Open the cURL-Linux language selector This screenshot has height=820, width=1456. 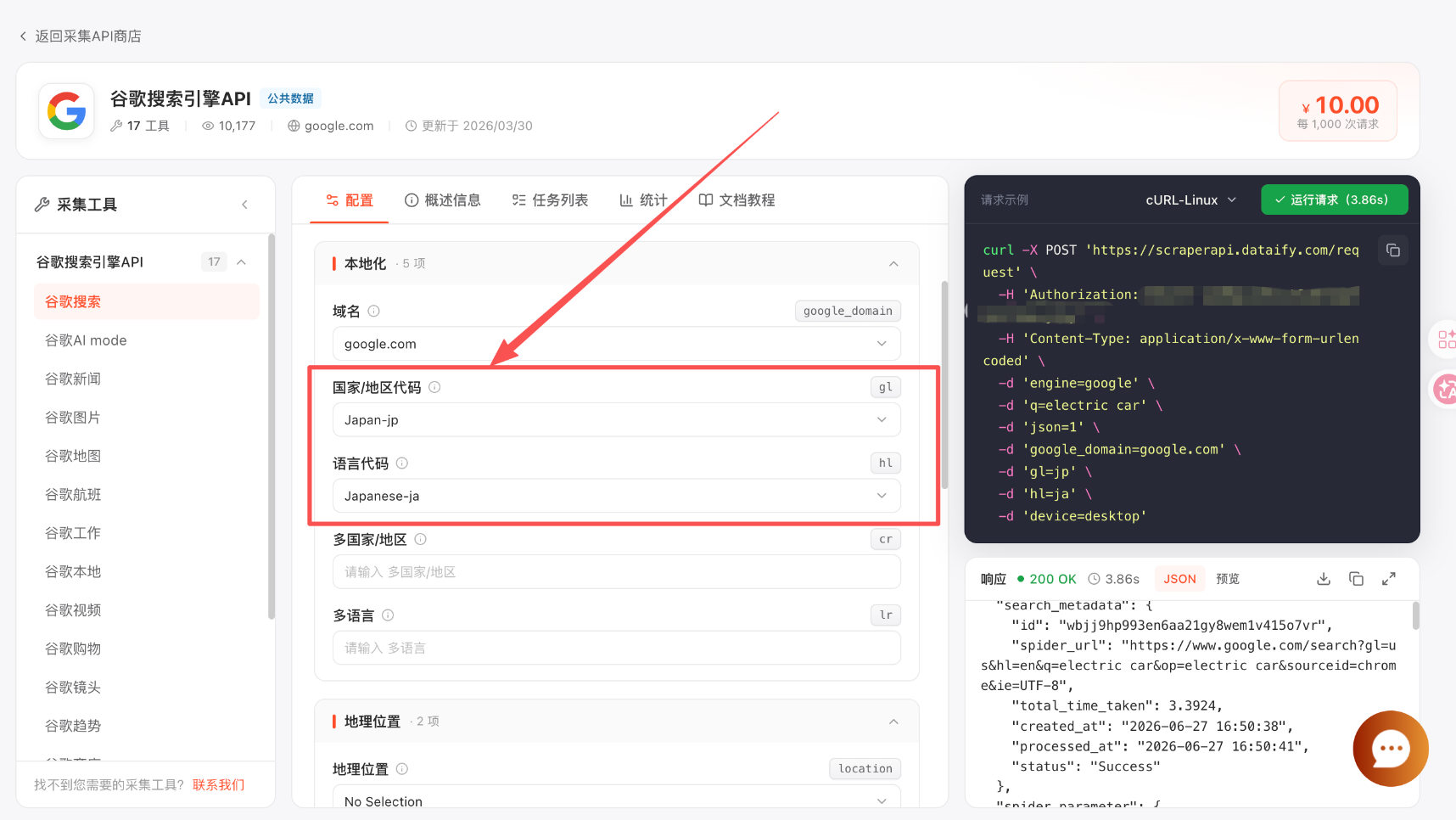click(1190, 200)
